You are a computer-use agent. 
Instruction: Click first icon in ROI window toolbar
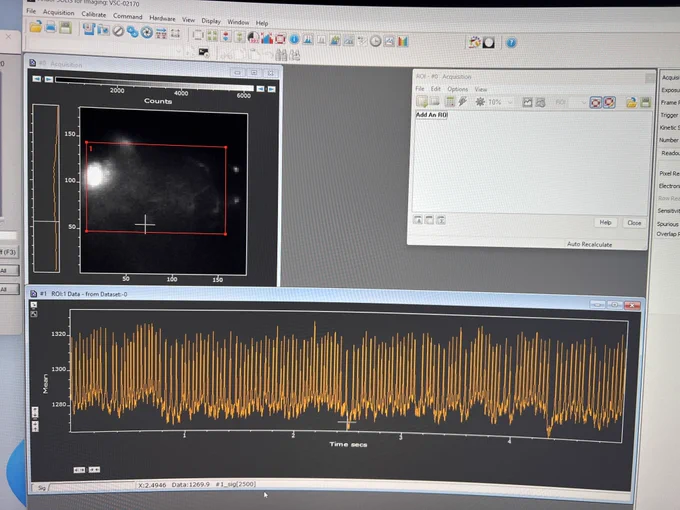point(422,101)
